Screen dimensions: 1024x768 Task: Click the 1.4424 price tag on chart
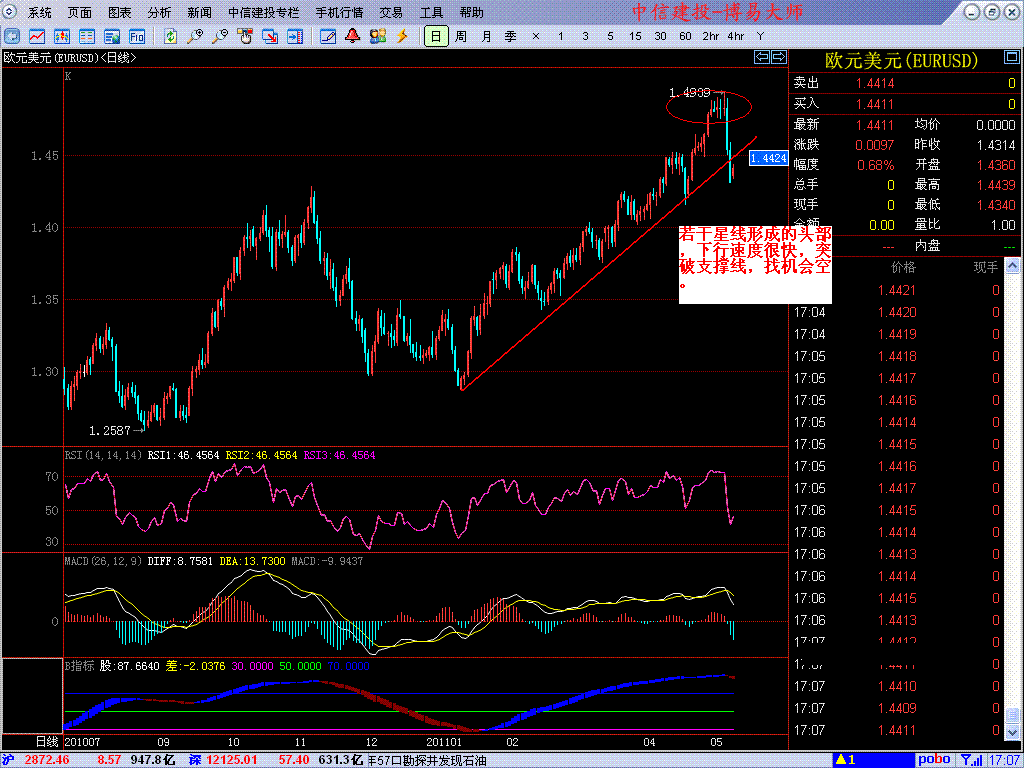pos(769,158)
